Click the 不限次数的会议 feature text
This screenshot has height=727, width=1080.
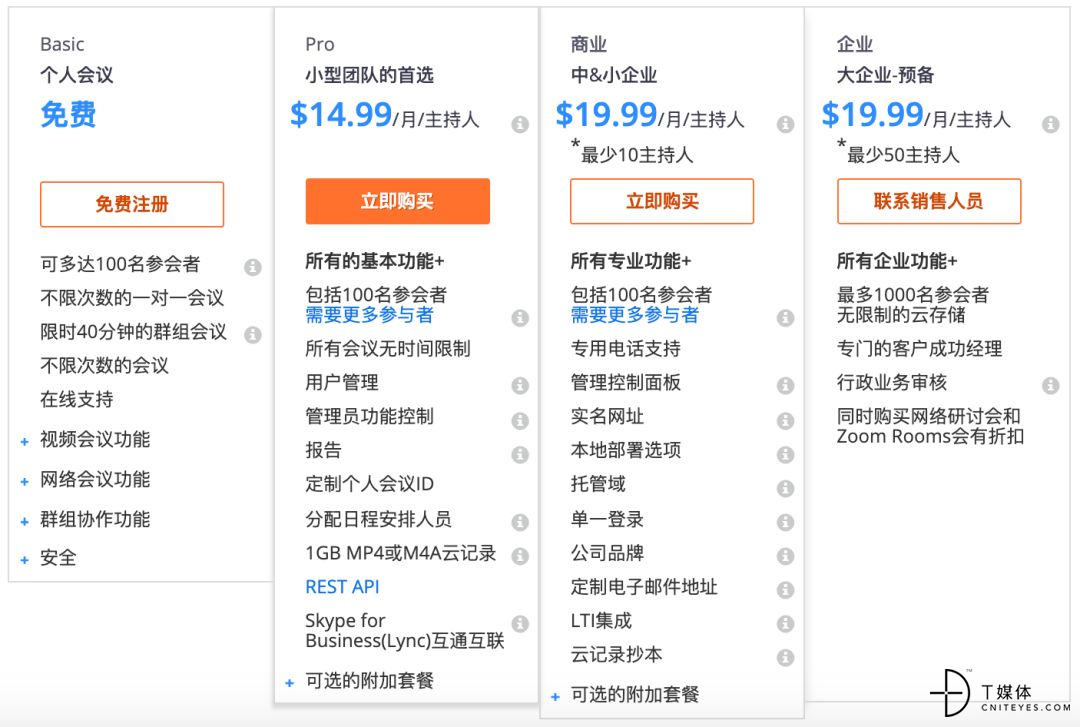[105, 365]
